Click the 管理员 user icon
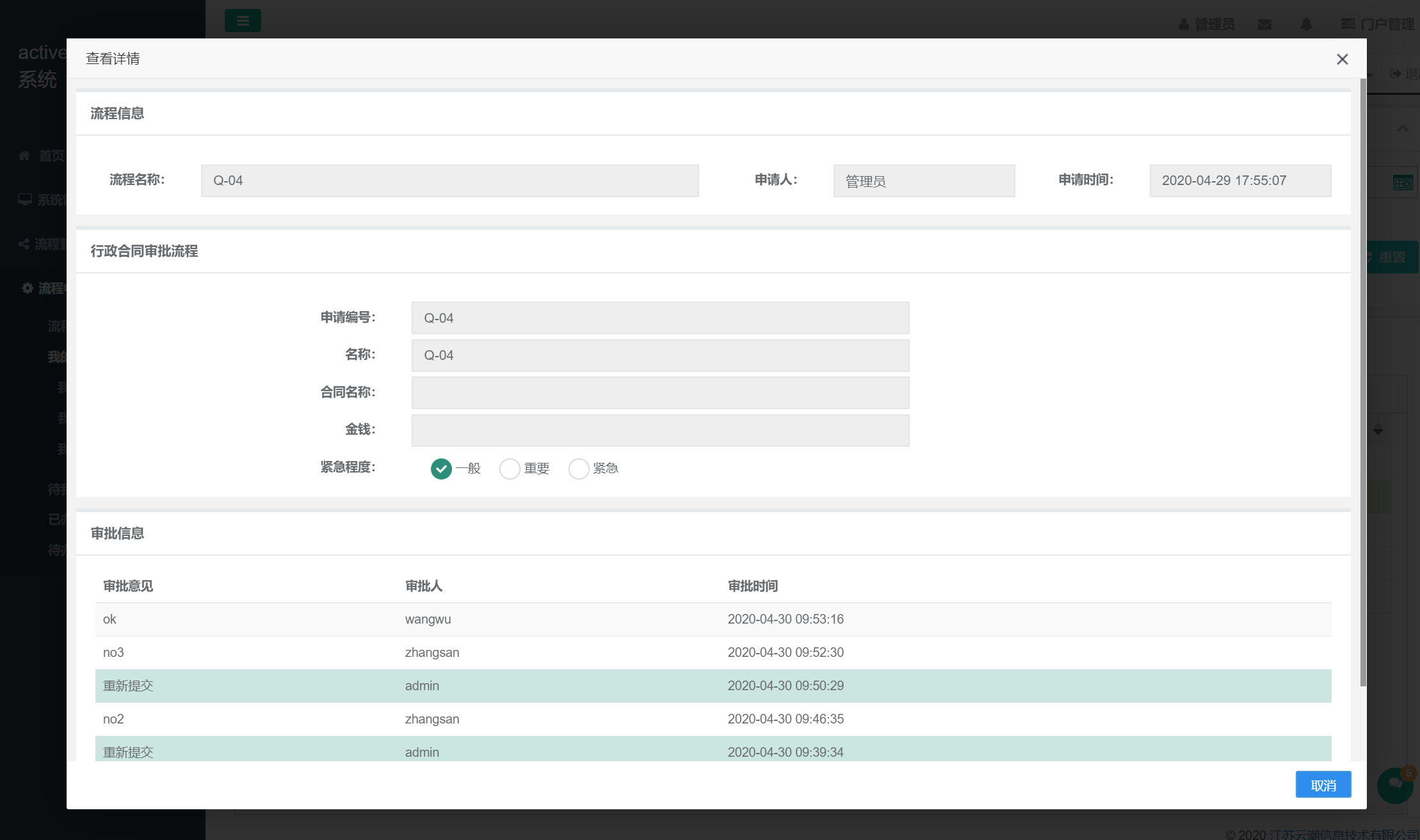The image size is (1420, 840). pyautogui.click(x=1184, y=24)
